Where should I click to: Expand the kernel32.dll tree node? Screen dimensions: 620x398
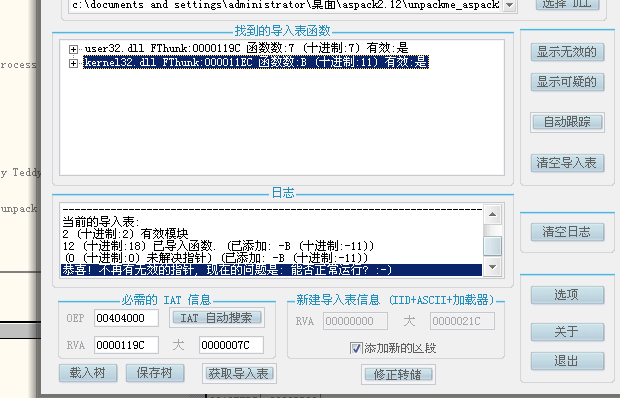(73, 63)
